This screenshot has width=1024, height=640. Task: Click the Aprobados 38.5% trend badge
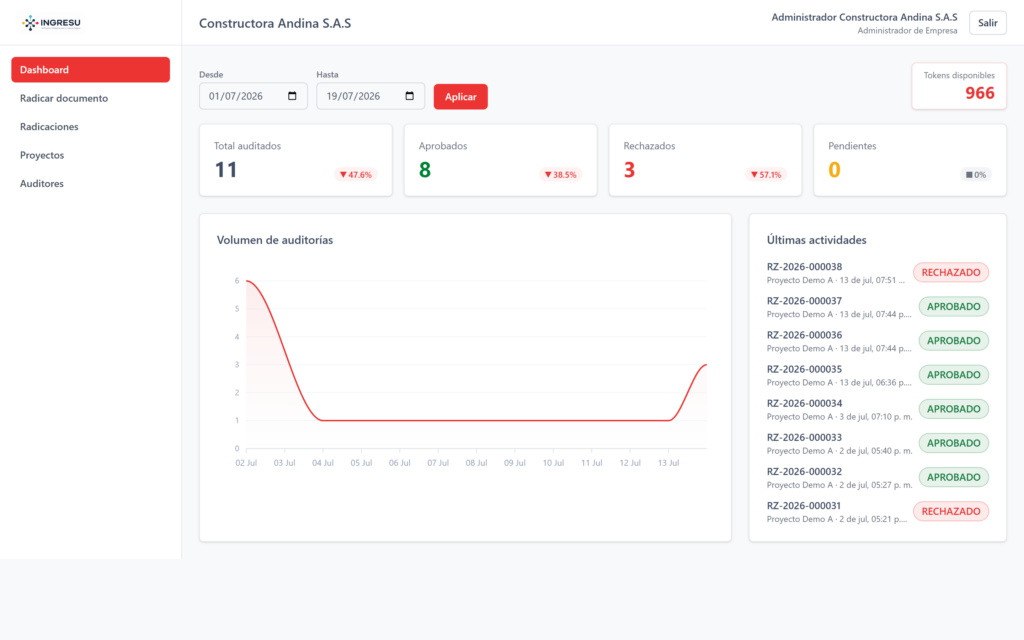click(x=561, y=174)
